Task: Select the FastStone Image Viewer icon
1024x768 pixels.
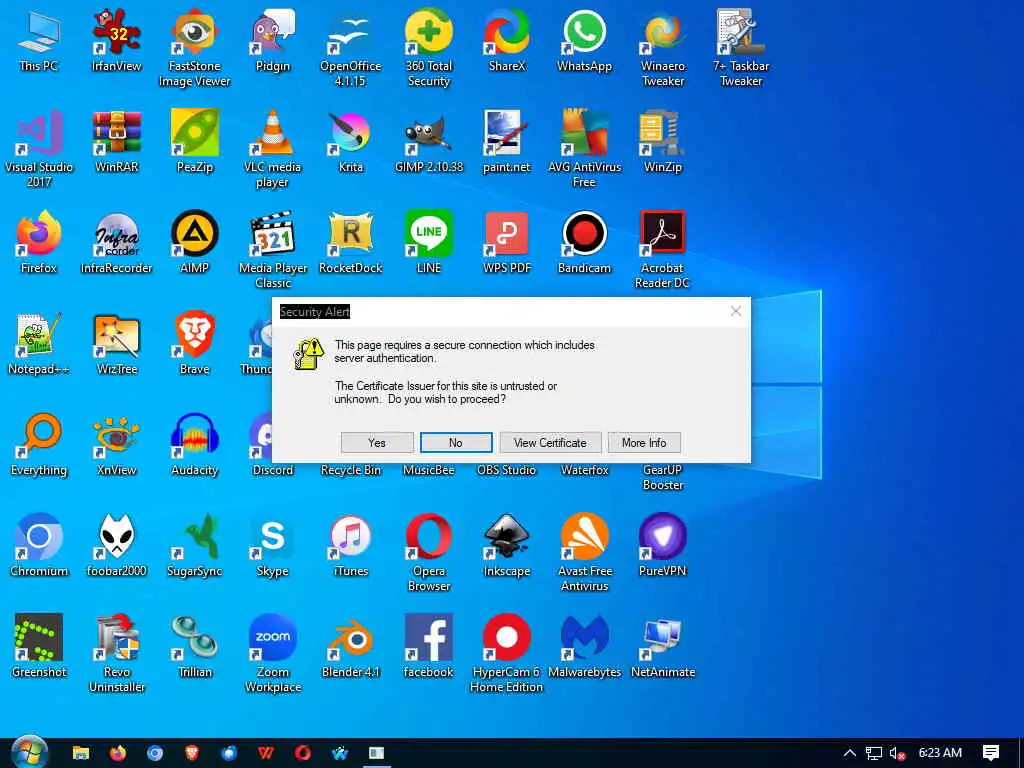Action: [x=195, y=48]
